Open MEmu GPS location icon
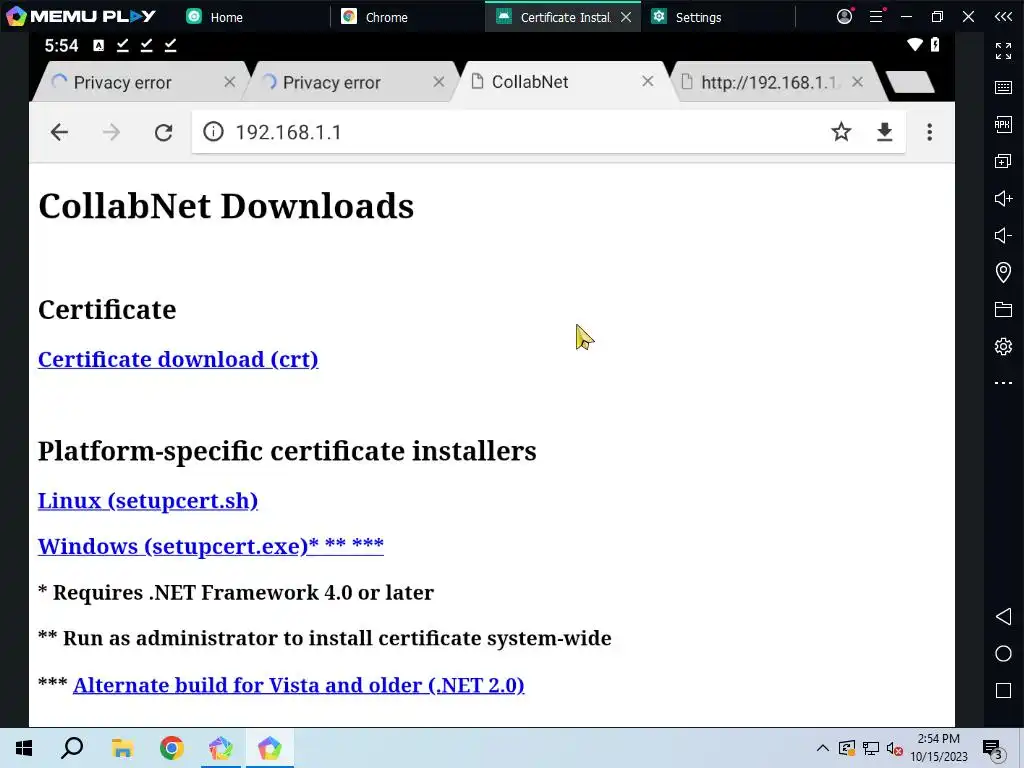Image resolution: width=1024 pixels, height=768 pixels. click(x=1003, y=272)
